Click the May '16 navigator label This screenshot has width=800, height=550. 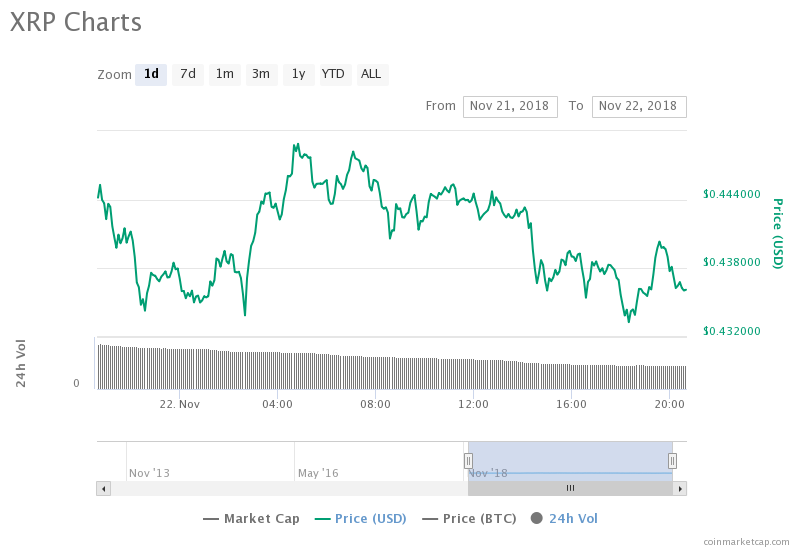(x=318, y=473)
